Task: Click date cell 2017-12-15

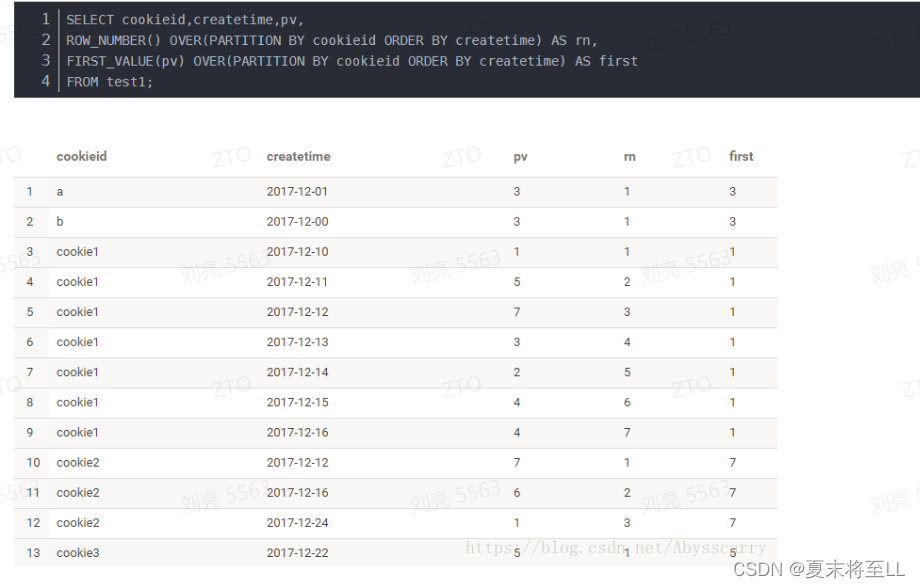Action: (x=297, y=403)
